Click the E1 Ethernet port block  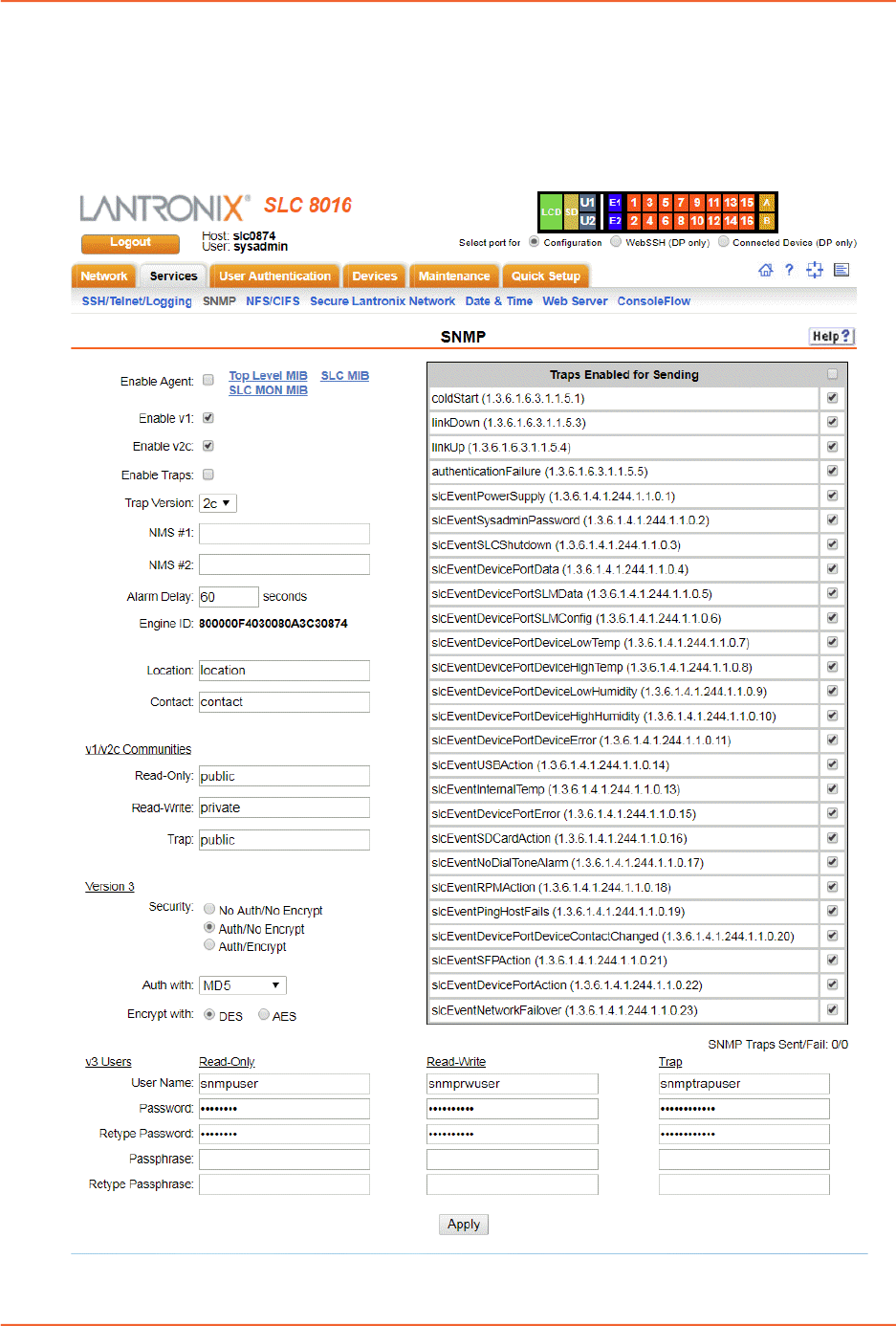(615, 203)
